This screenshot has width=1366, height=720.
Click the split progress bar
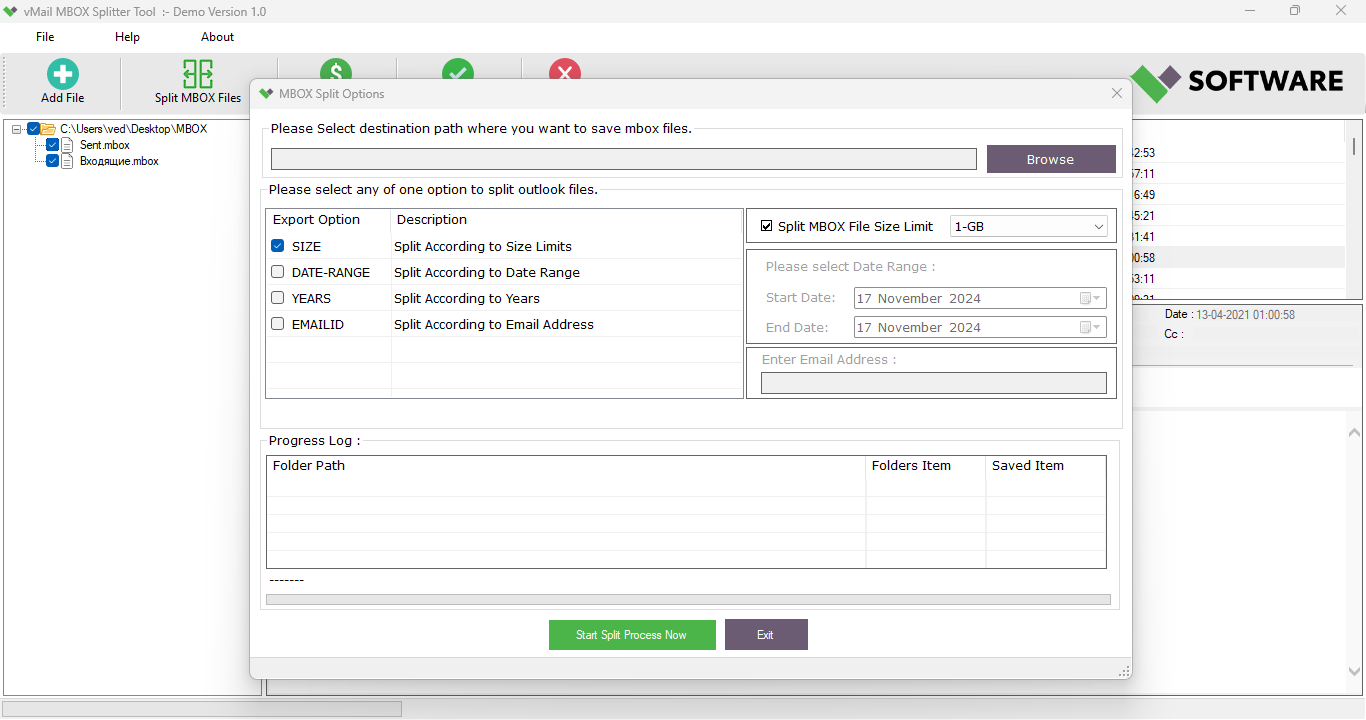coord(688,600)
